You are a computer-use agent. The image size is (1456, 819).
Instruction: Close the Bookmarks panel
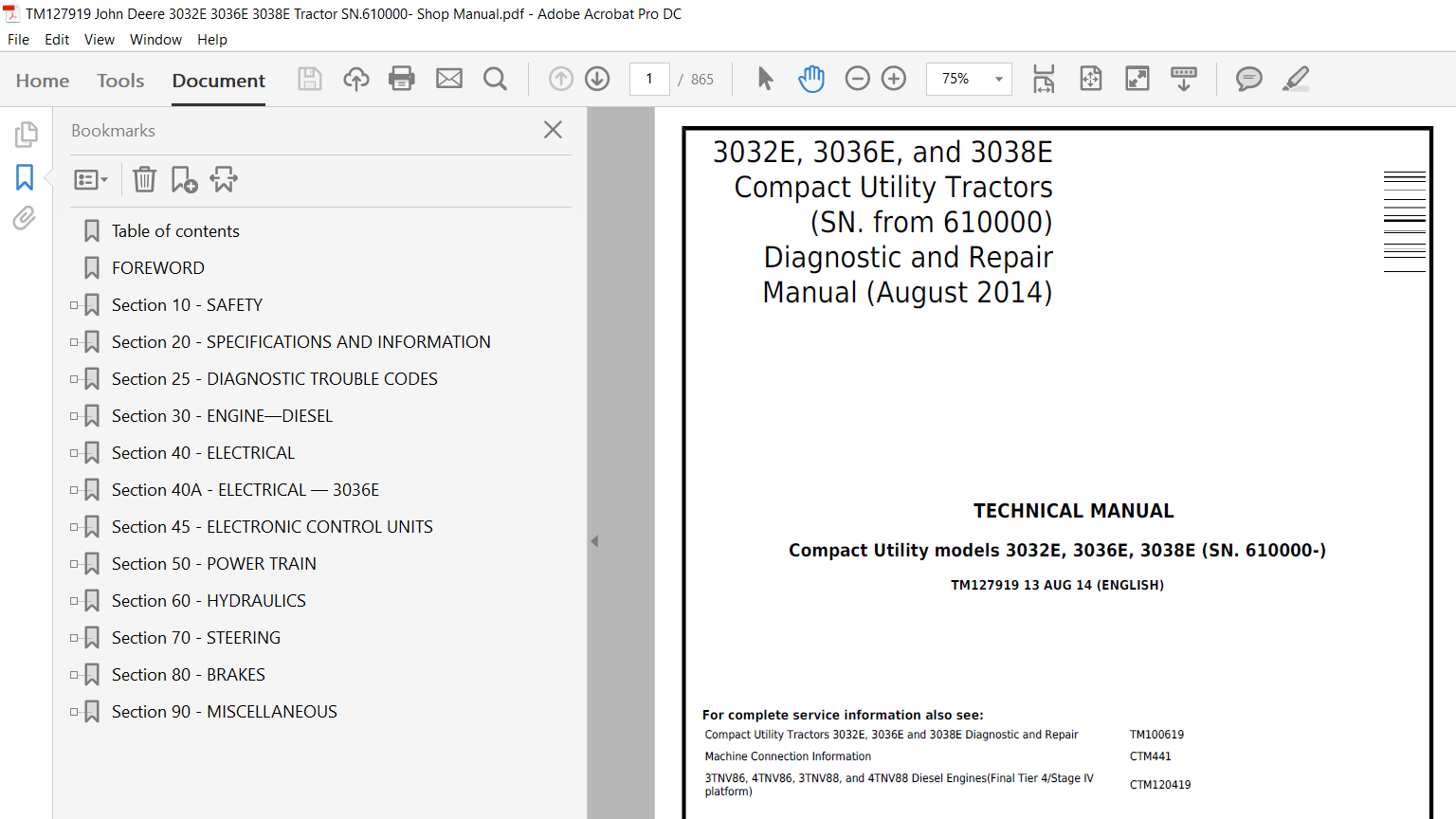(554, 130)
